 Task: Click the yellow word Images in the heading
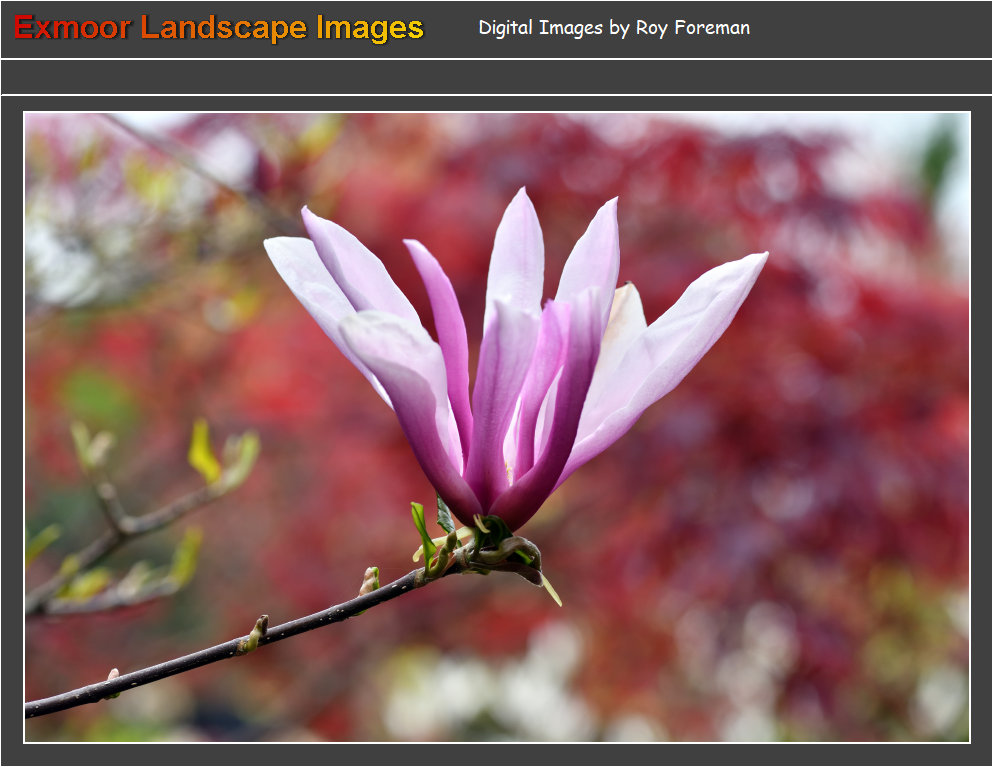370,28
